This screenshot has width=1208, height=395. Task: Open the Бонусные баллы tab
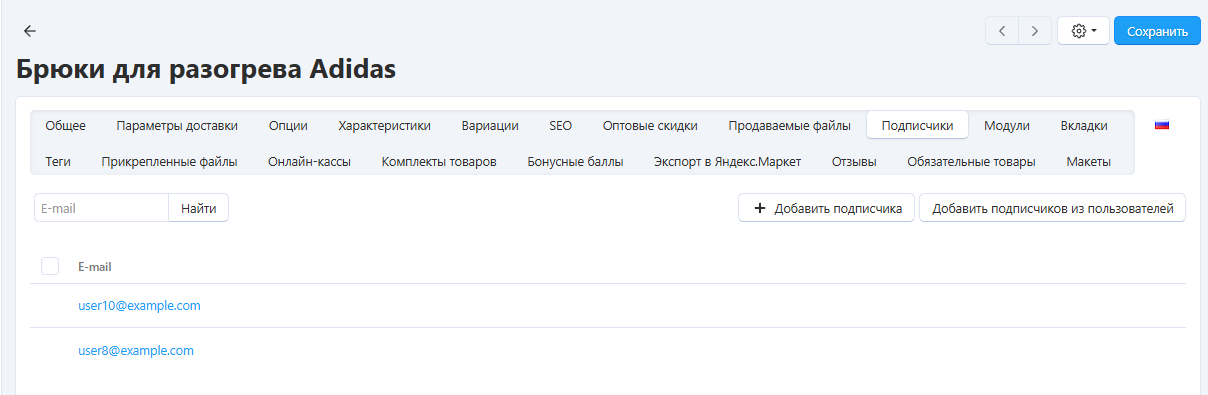coord(575,161)
